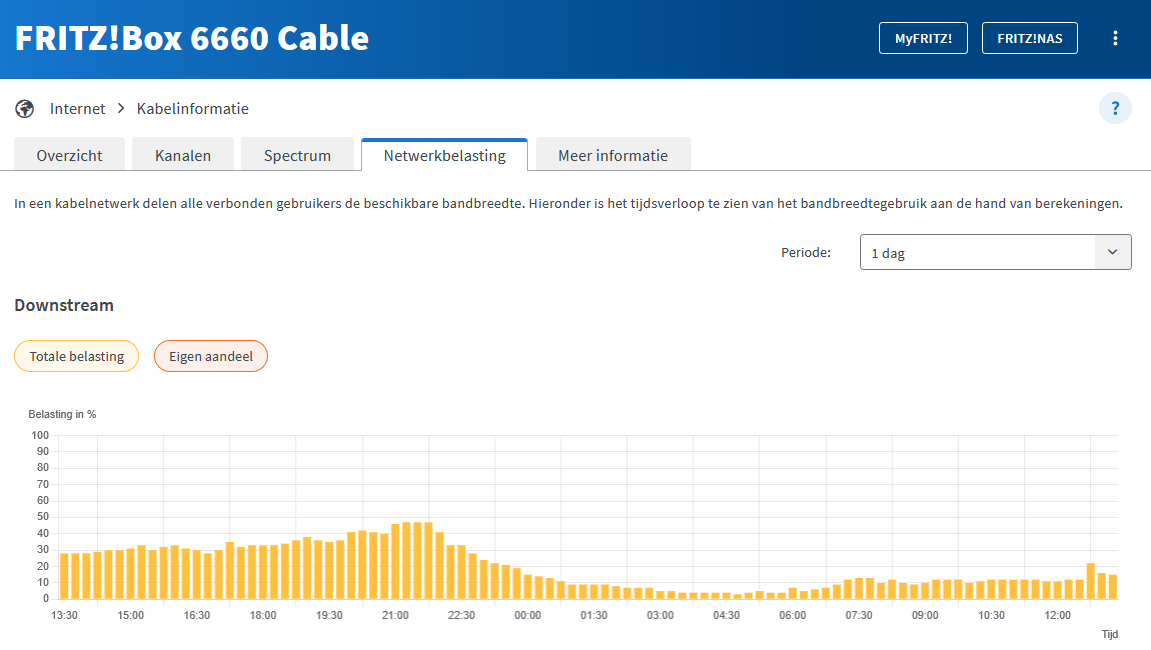Switch to the Overzicht tab
The image size is (1151, 650).
tap(70, 155)
